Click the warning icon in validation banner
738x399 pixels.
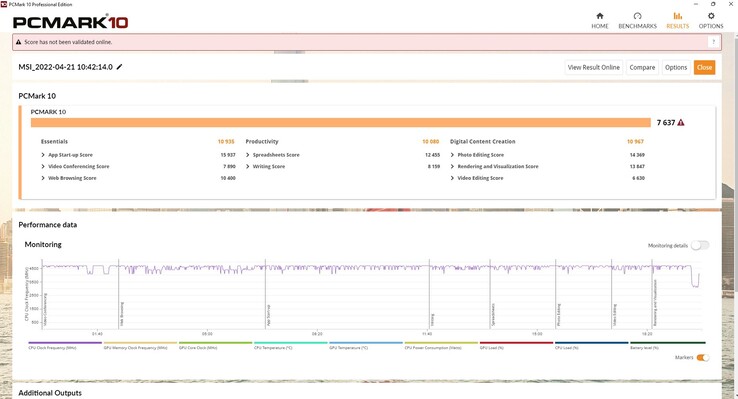[18, 42]
